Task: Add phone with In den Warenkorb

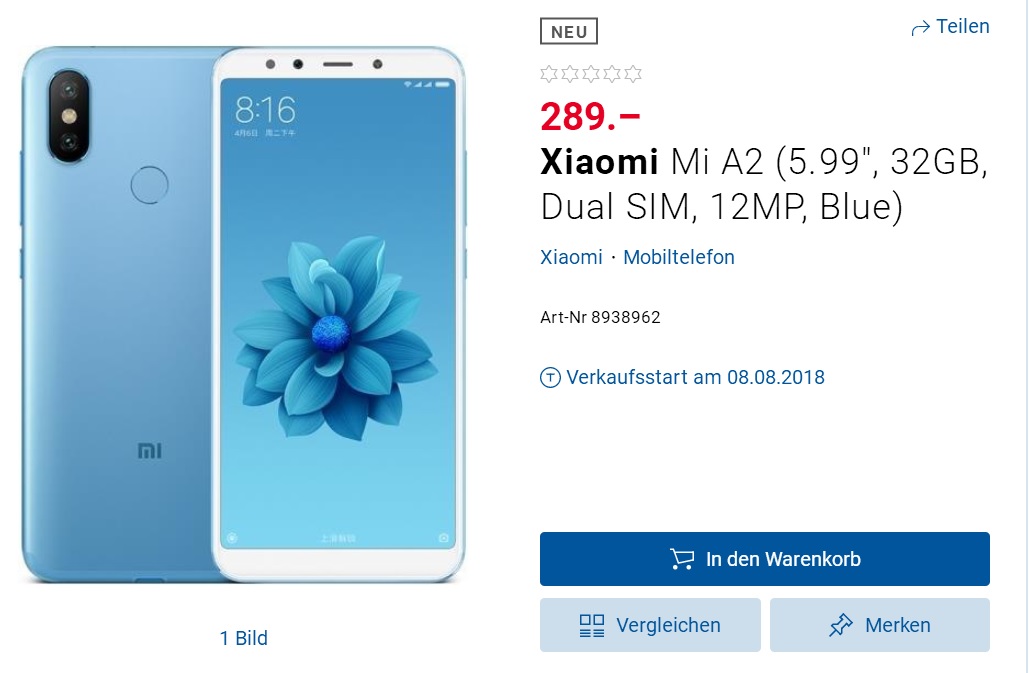Action: pos(765,559)
